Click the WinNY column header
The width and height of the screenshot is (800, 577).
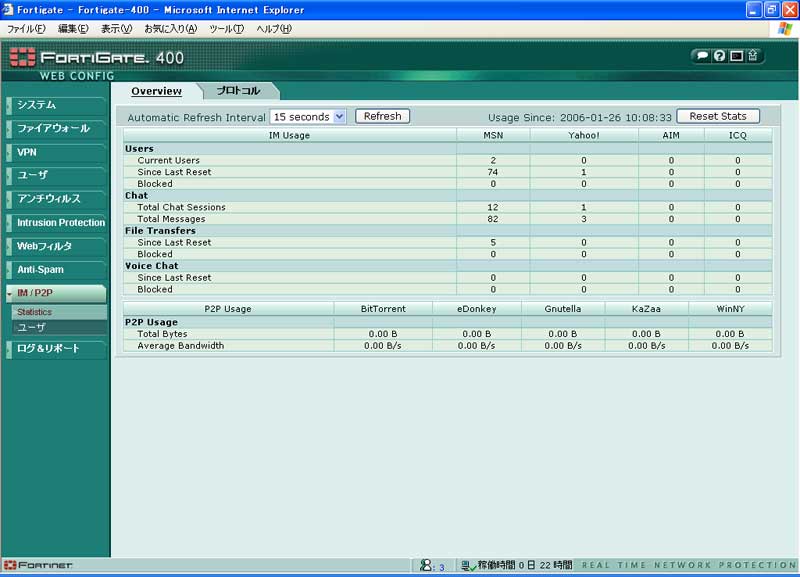(730, 309)
